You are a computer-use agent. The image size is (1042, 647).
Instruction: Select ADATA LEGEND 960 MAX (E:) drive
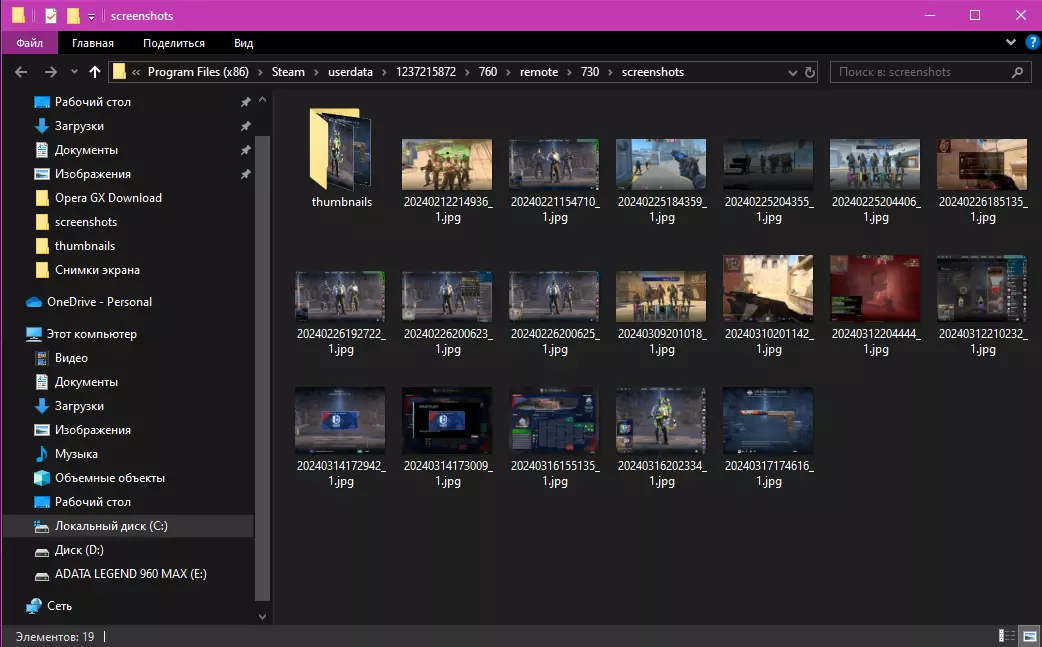coord(130,574)
